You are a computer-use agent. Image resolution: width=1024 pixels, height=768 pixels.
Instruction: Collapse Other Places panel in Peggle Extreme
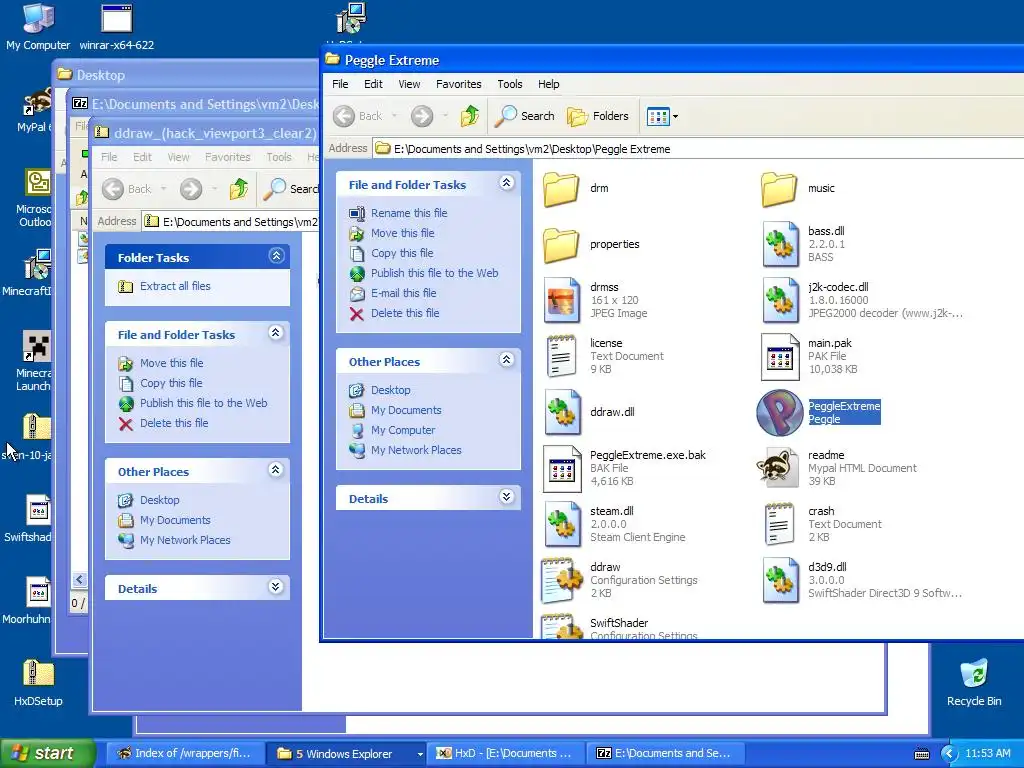click(x=506, y=360)
